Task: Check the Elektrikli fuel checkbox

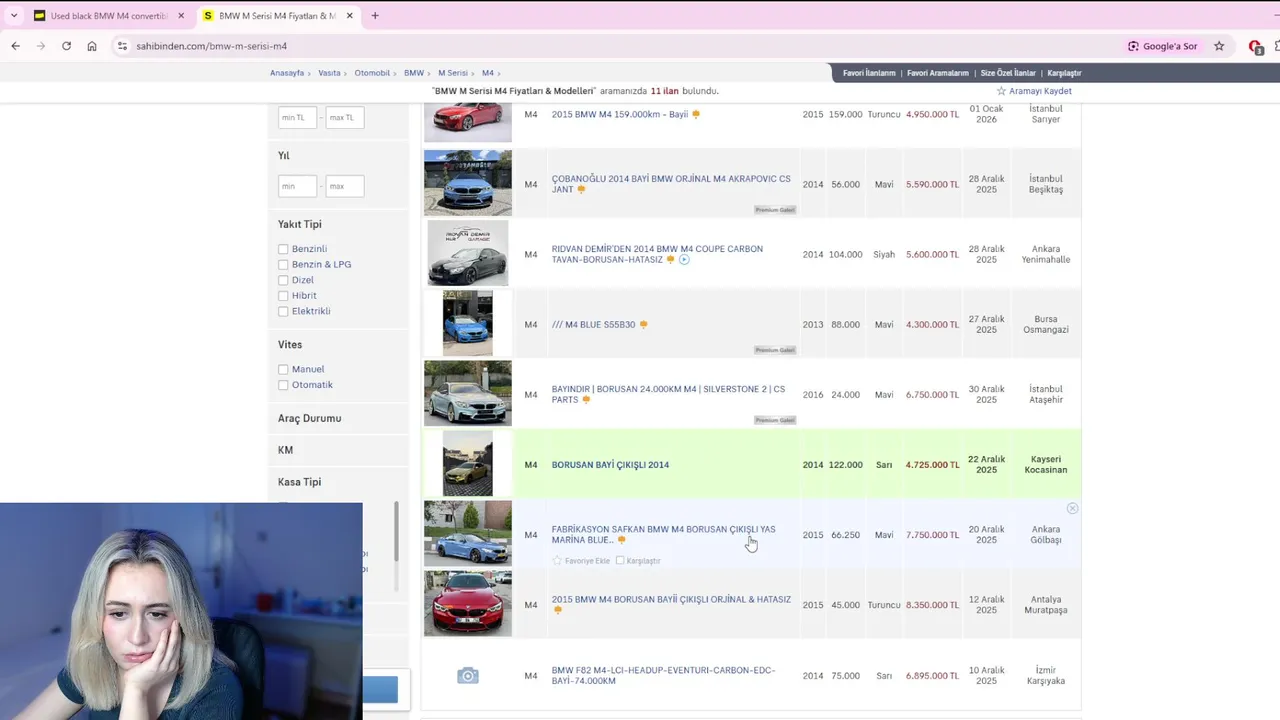Action: [x=283, y=311]
